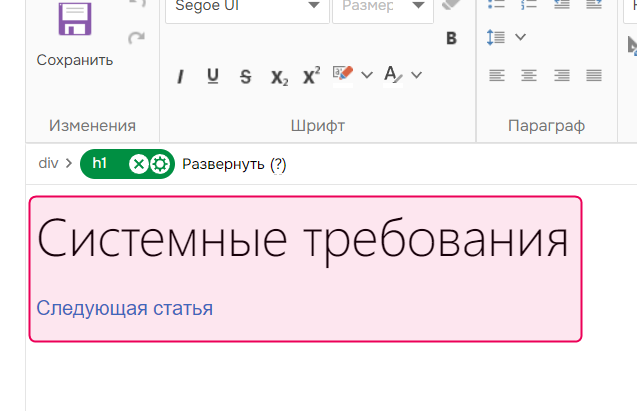Click the clear formatting eraser icon
This screenshot has width=637, height=411.
click(451, 5)
